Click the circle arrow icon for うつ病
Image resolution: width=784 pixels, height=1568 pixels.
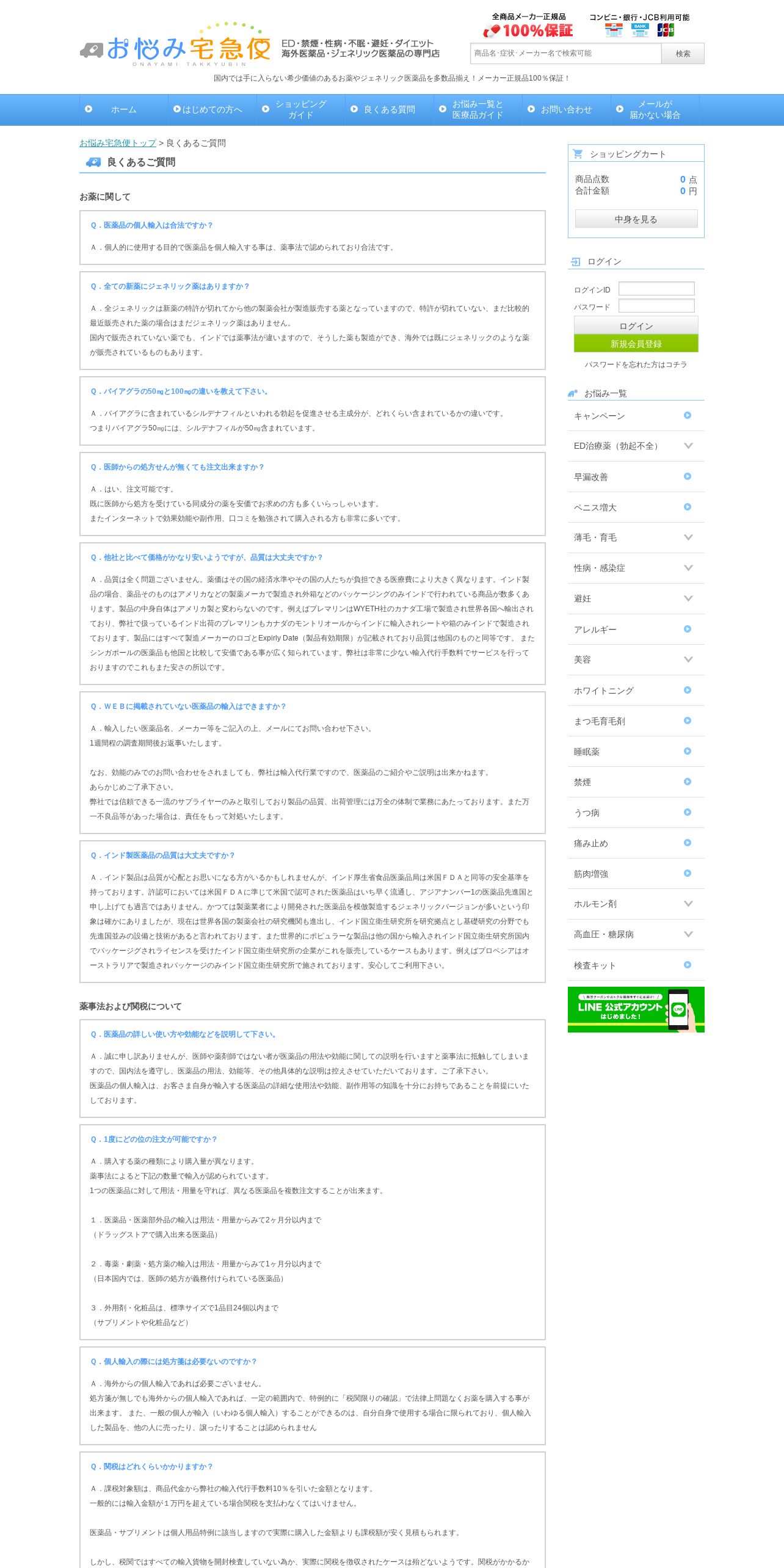pos(688,812)
